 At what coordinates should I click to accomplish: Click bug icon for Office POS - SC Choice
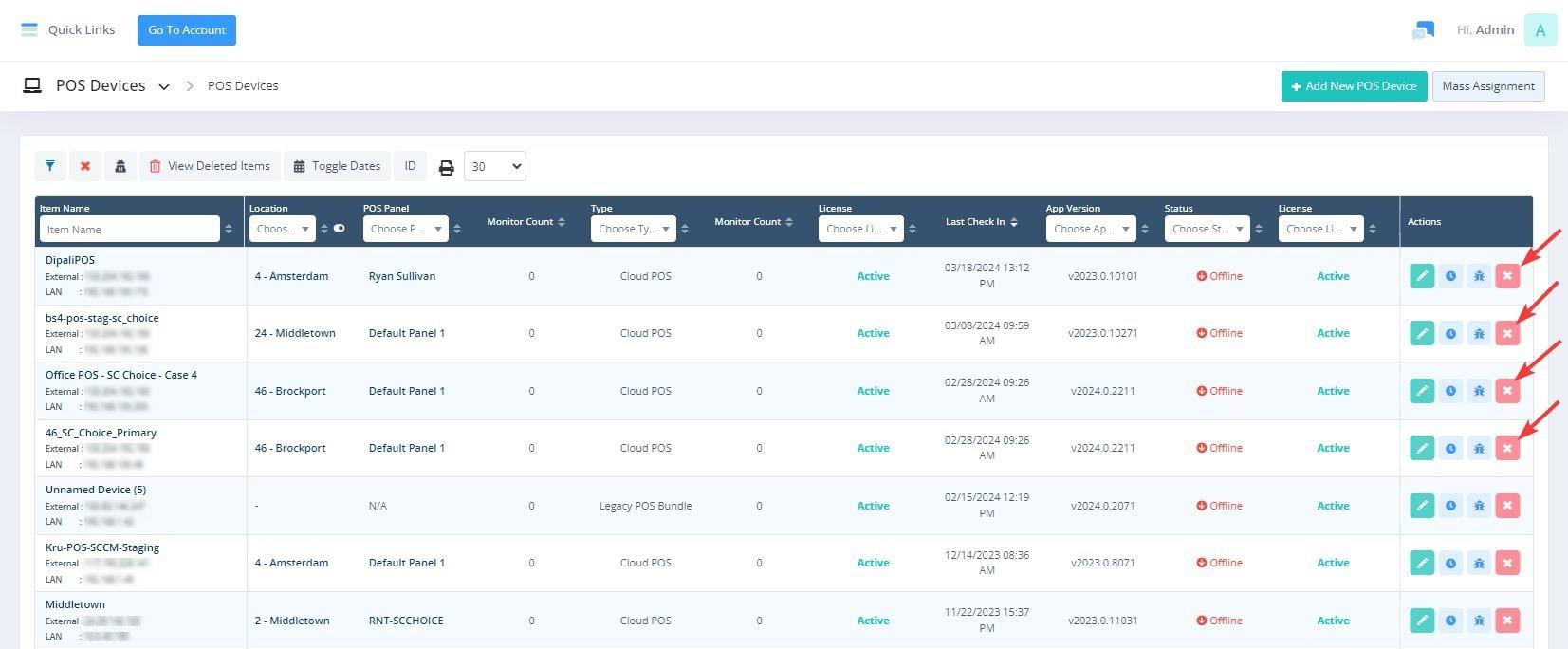pyautogui.click(x=1479, y=391)
